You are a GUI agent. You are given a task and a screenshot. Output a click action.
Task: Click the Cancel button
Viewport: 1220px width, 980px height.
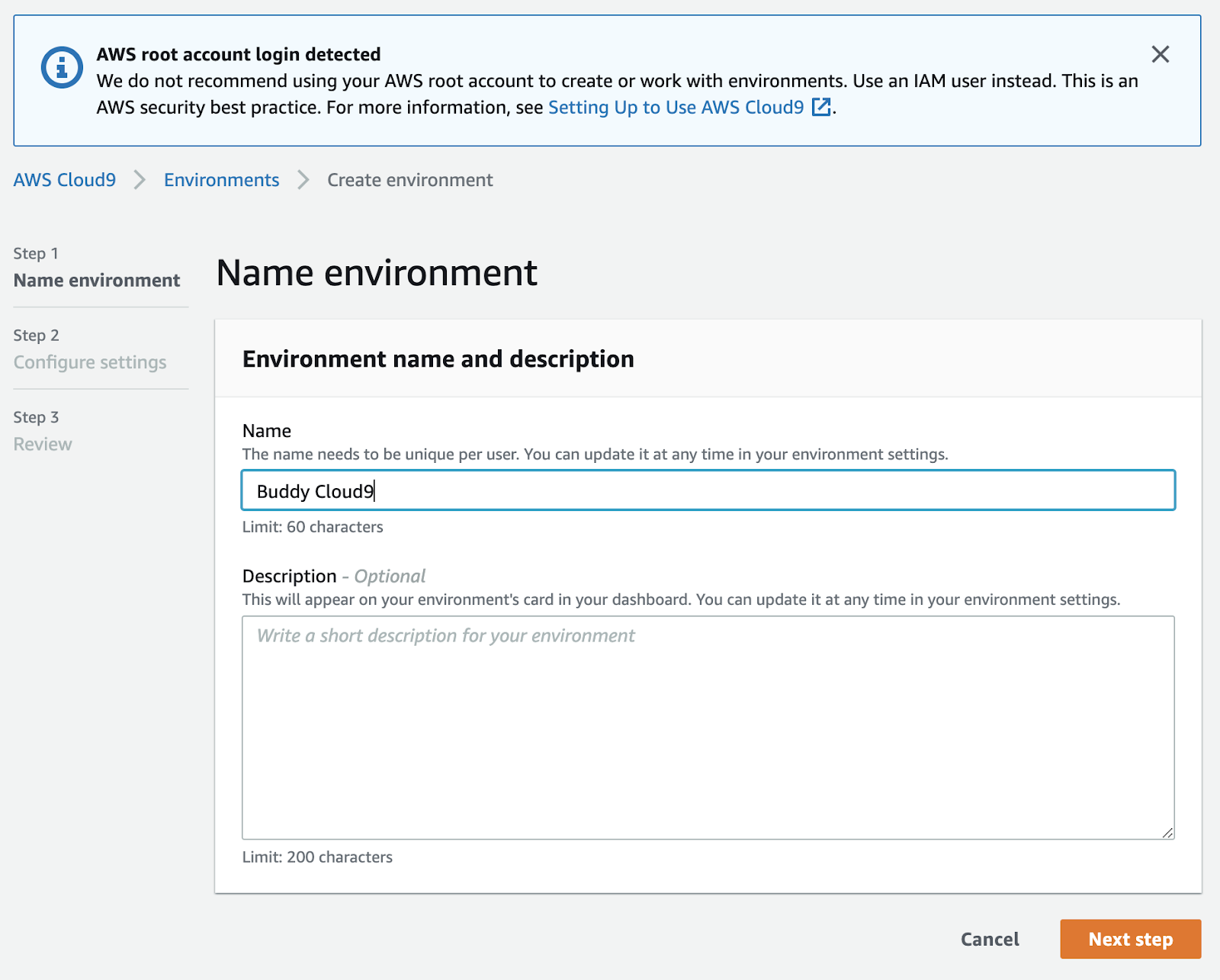click(990, 940)
